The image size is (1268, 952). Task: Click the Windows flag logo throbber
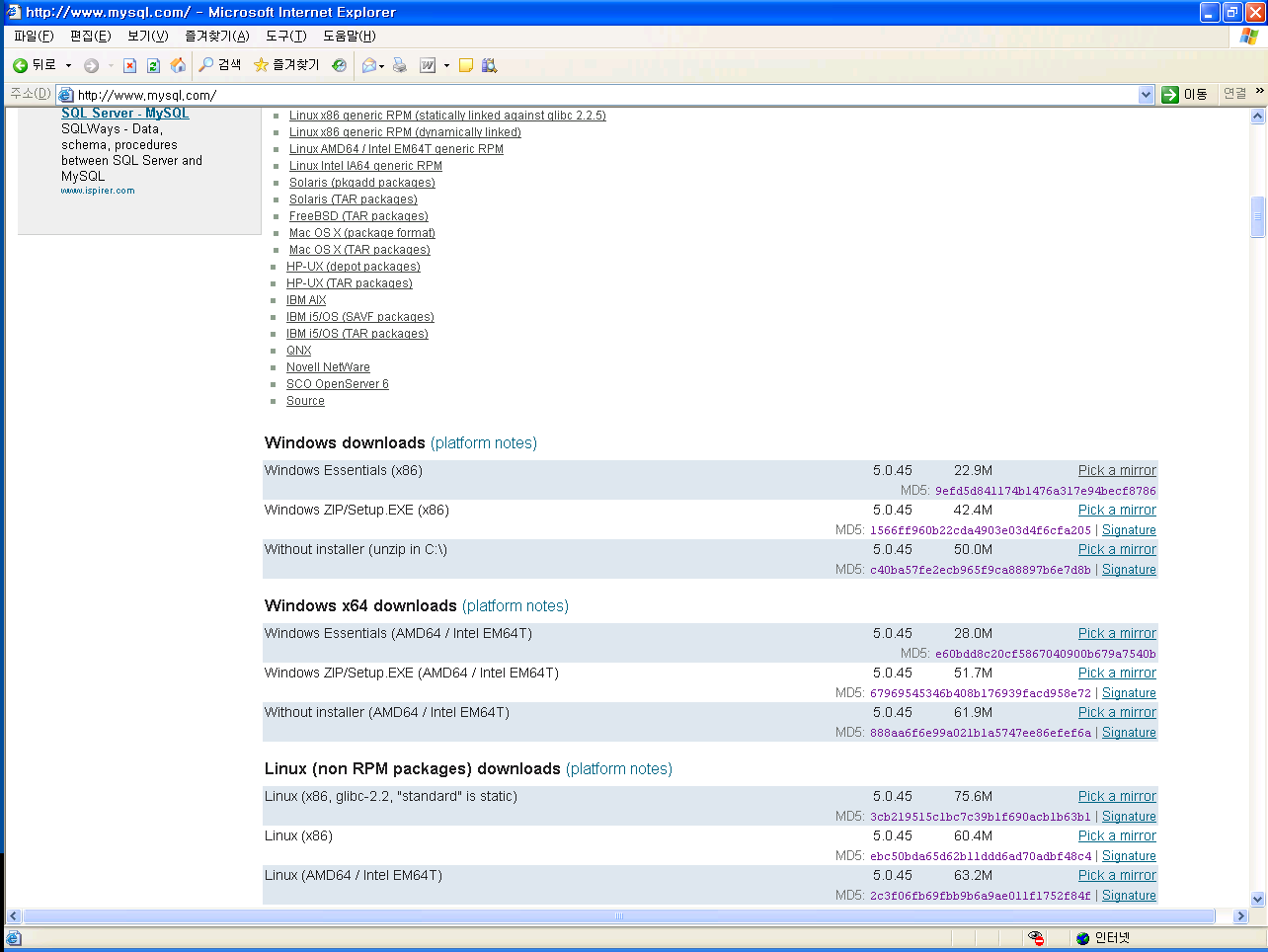click(x=1249, y=36)
